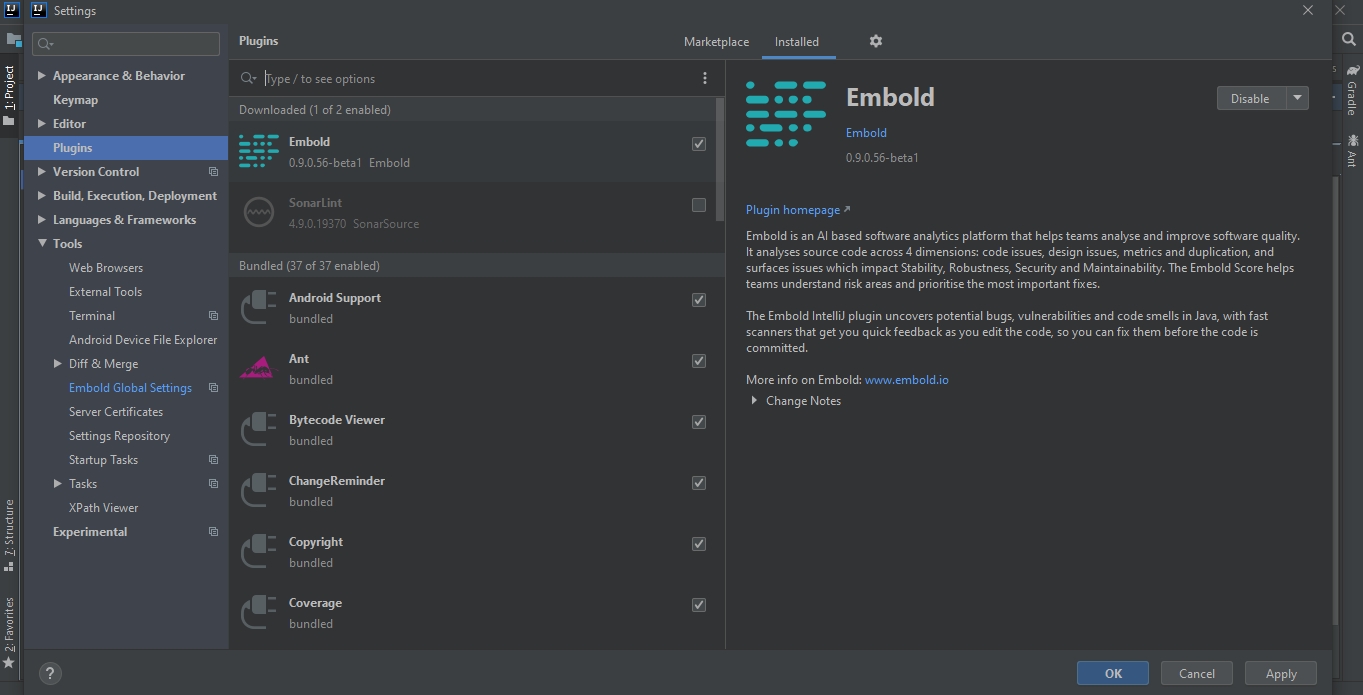Viewport: 1363px width, 695px height.
Task: Enable the SonarLint plugin checkbox
Action: point(699,205)
